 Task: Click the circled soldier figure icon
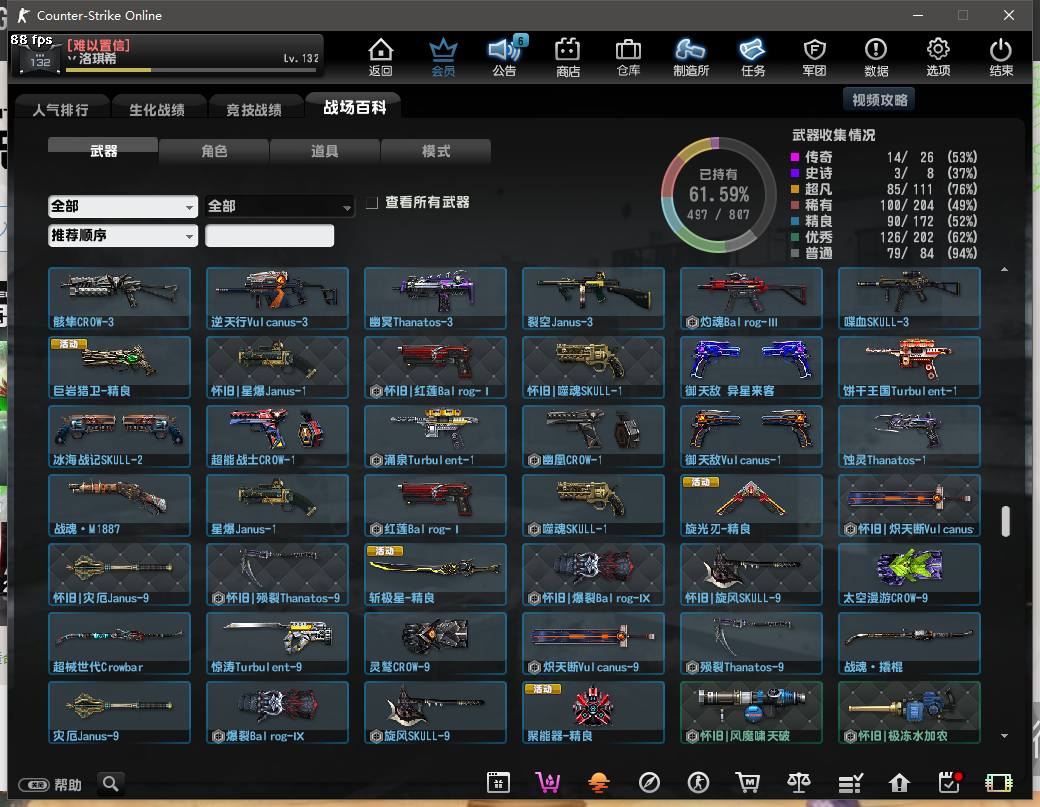pos(698,783)
